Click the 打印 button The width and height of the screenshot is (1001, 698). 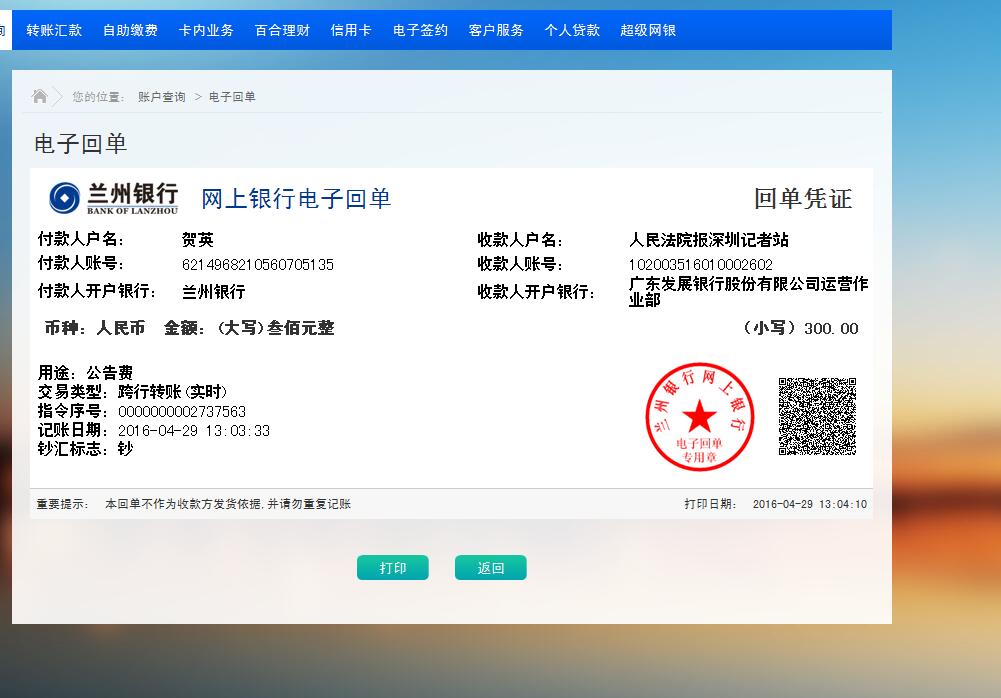point(393,568)
